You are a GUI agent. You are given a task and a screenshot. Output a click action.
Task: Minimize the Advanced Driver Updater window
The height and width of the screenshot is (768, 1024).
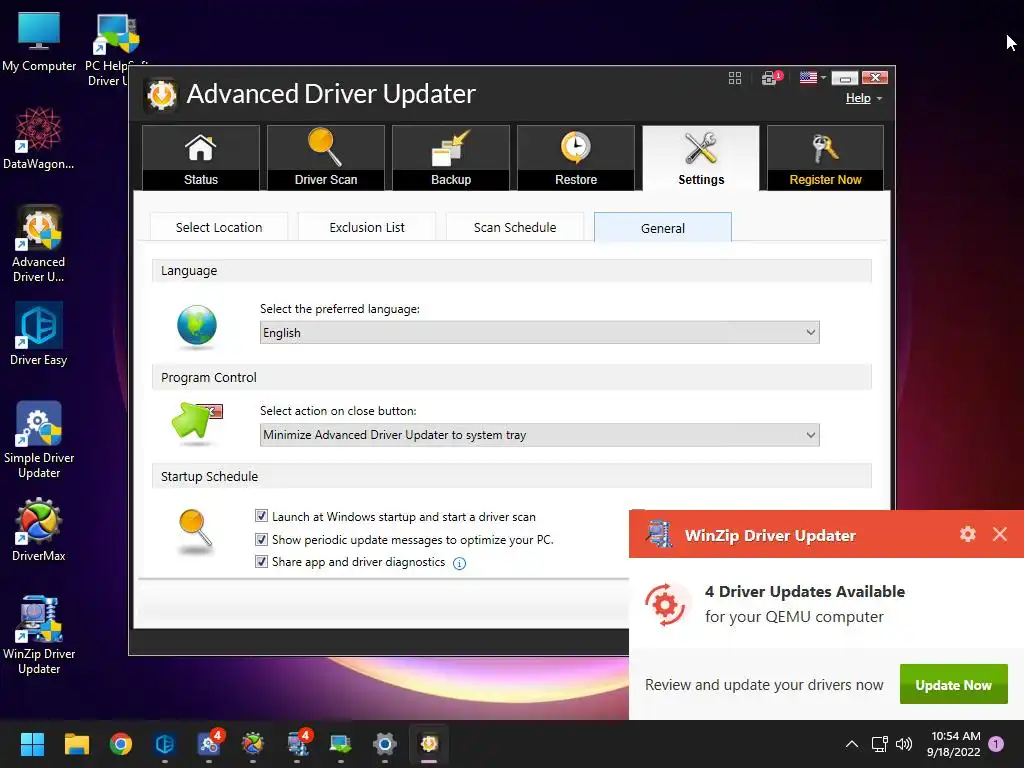pos(844,78)
